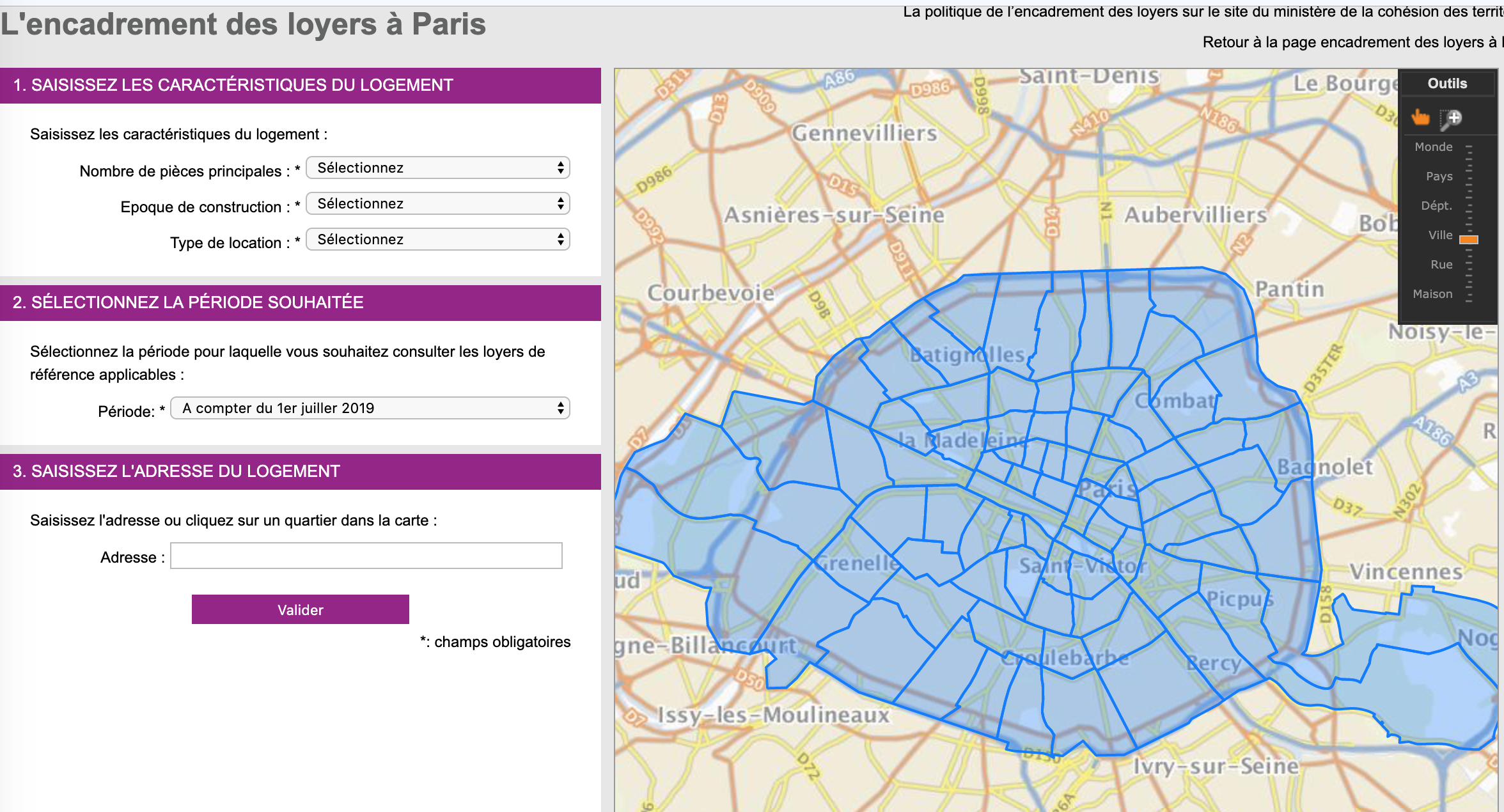1504x812 pixels.
Task: Set zoom level to Dépt.
Action: (1436, 206)
